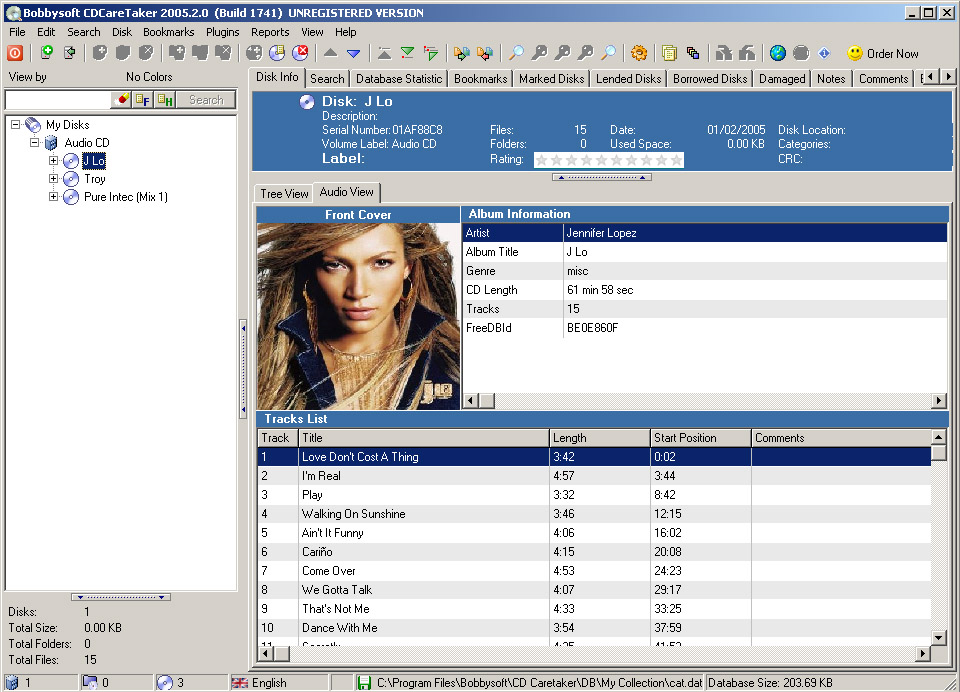
Task: Click the tree with green triangle icon
Action: click(x=430, y=53)
